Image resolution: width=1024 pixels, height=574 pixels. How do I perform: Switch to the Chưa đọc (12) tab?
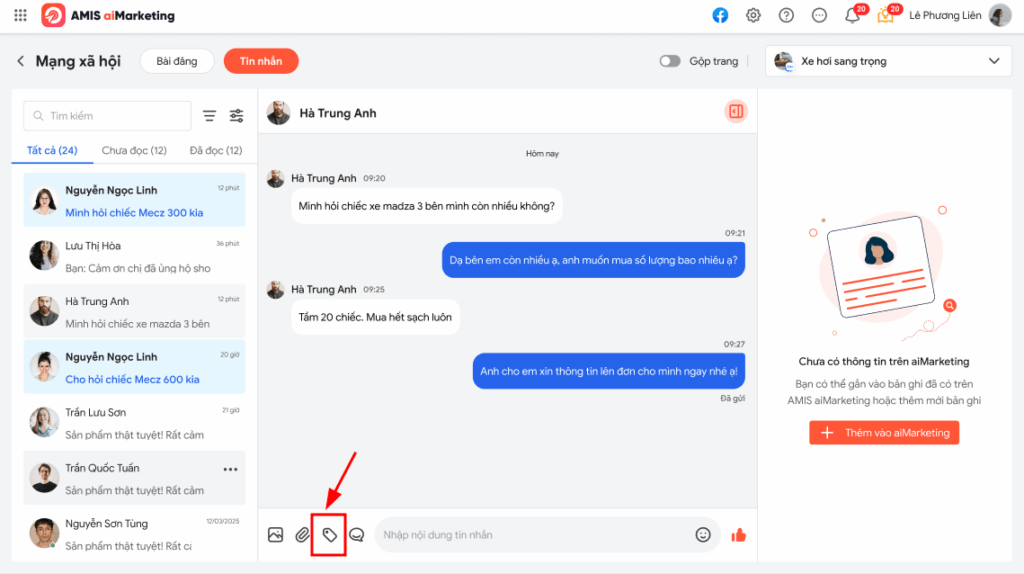134,151
